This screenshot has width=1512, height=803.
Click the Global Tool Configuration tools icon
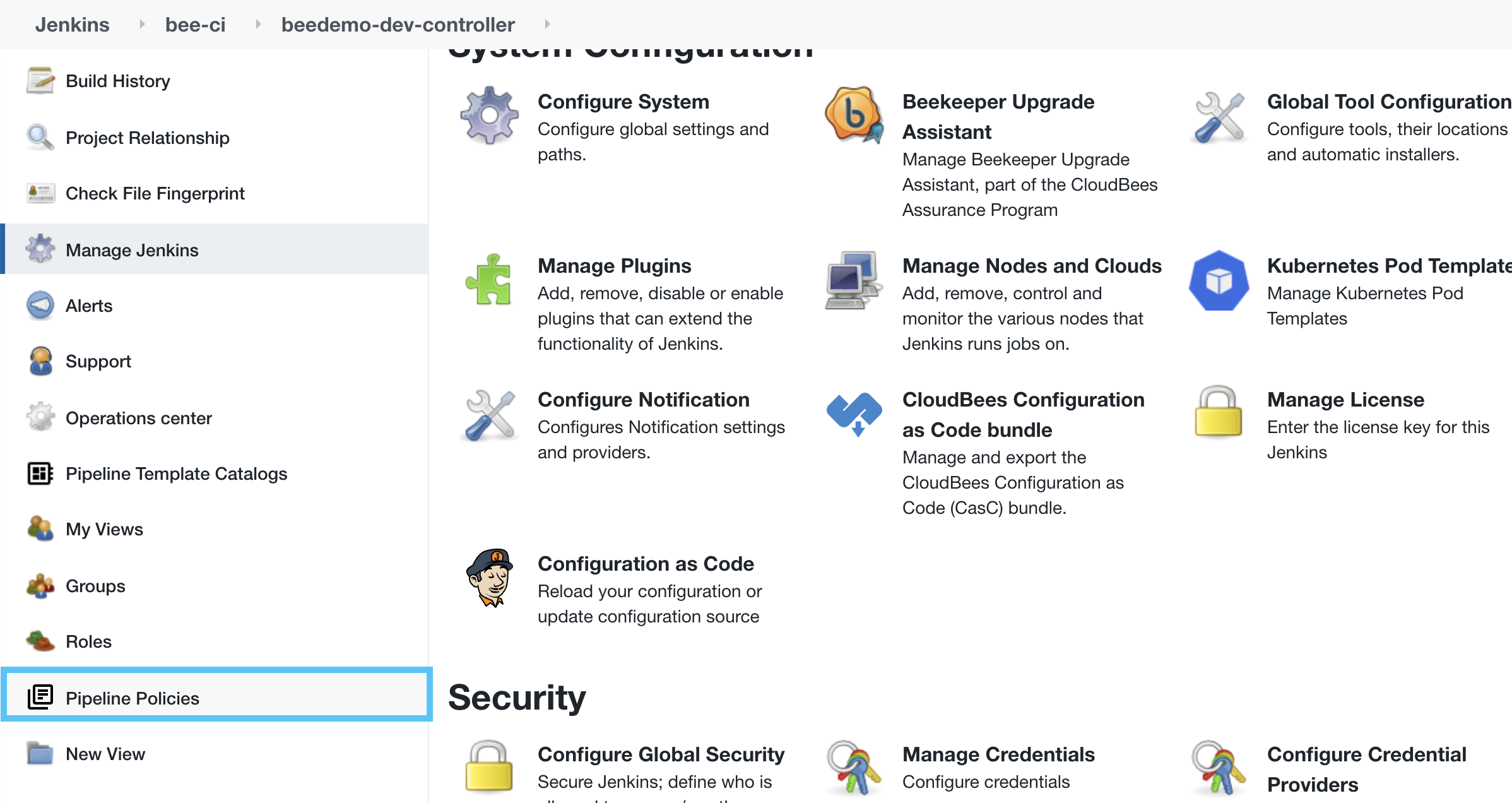pos(1219,117)
